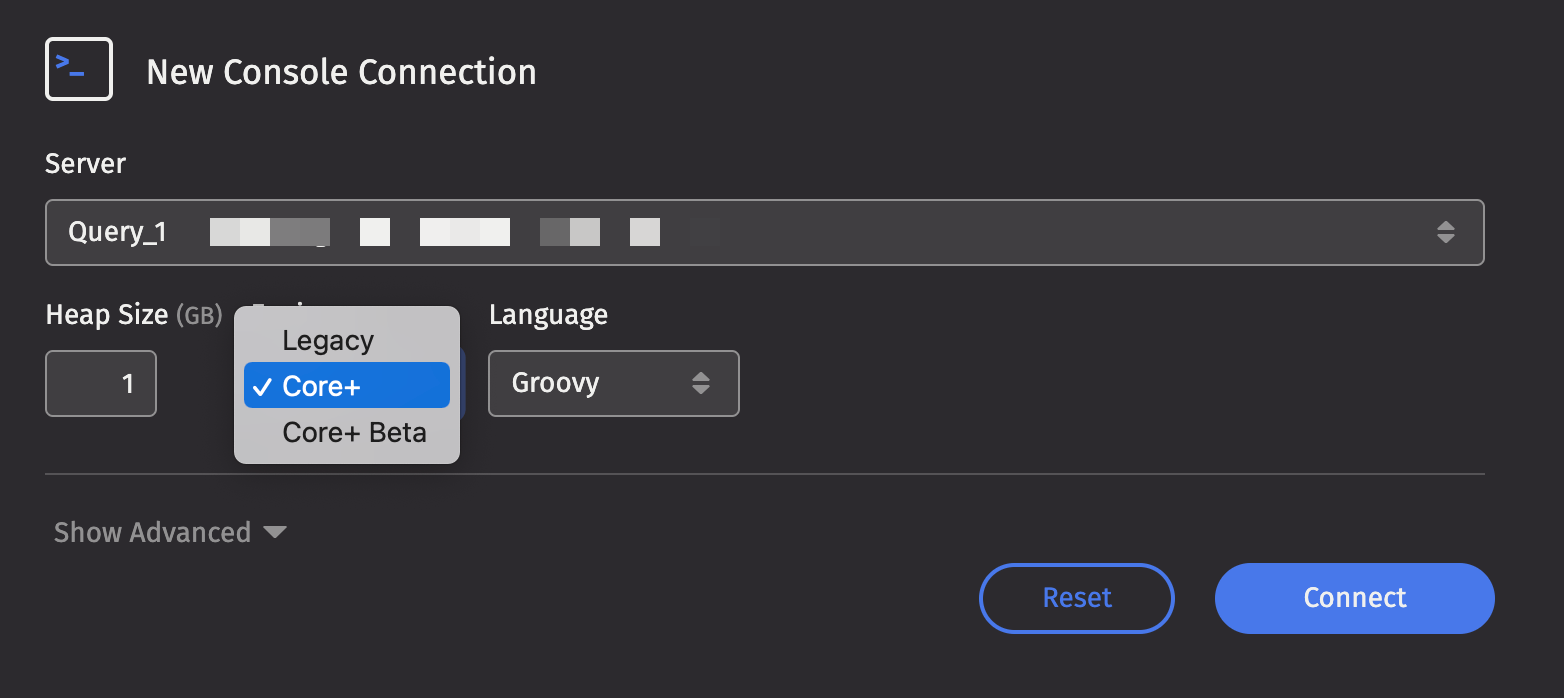
Task: Click the checkmark beside Core+
Action: point(263,386)
